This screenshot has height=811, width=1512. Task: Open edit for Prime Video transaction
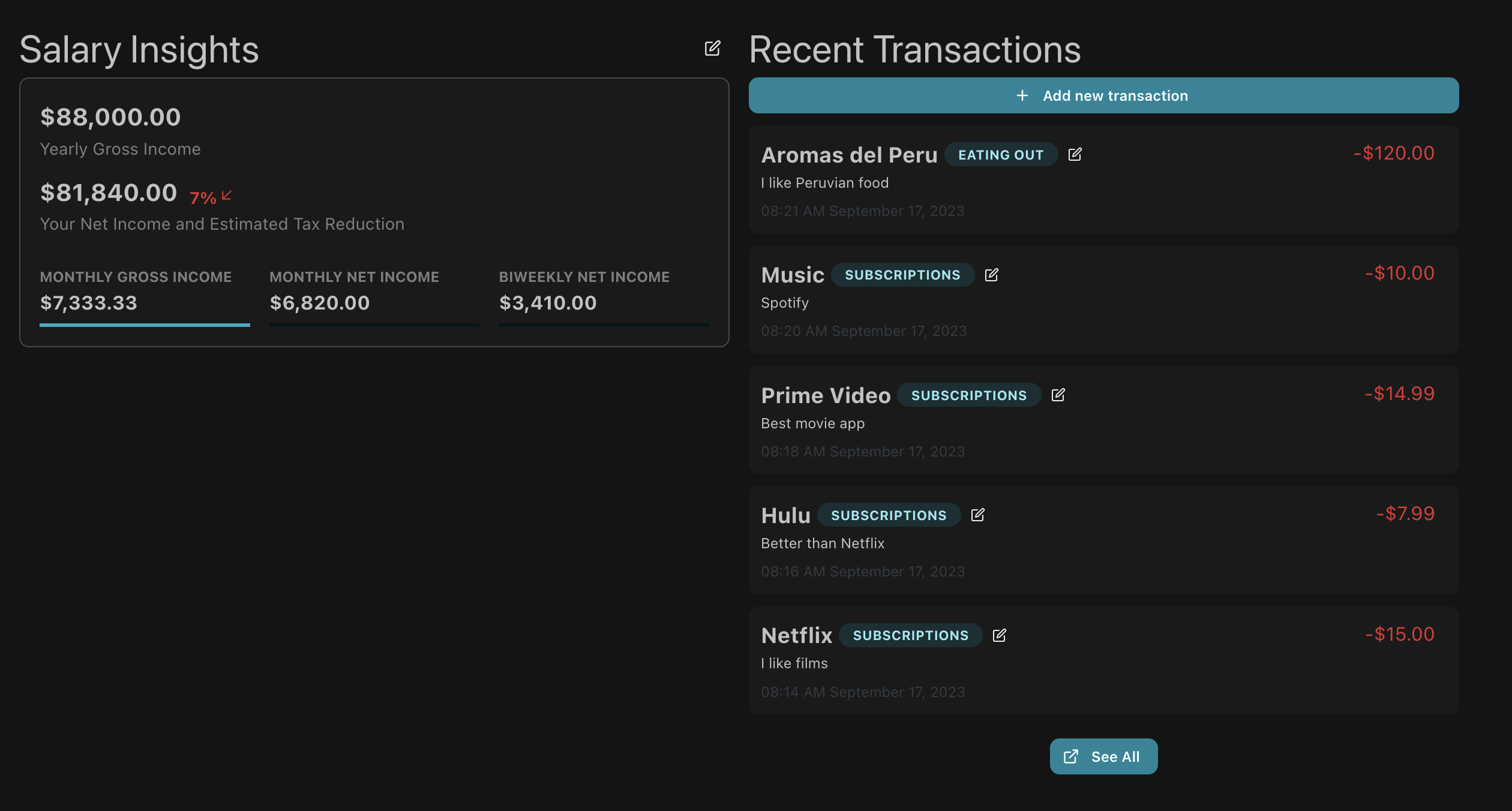point(1058,395)
